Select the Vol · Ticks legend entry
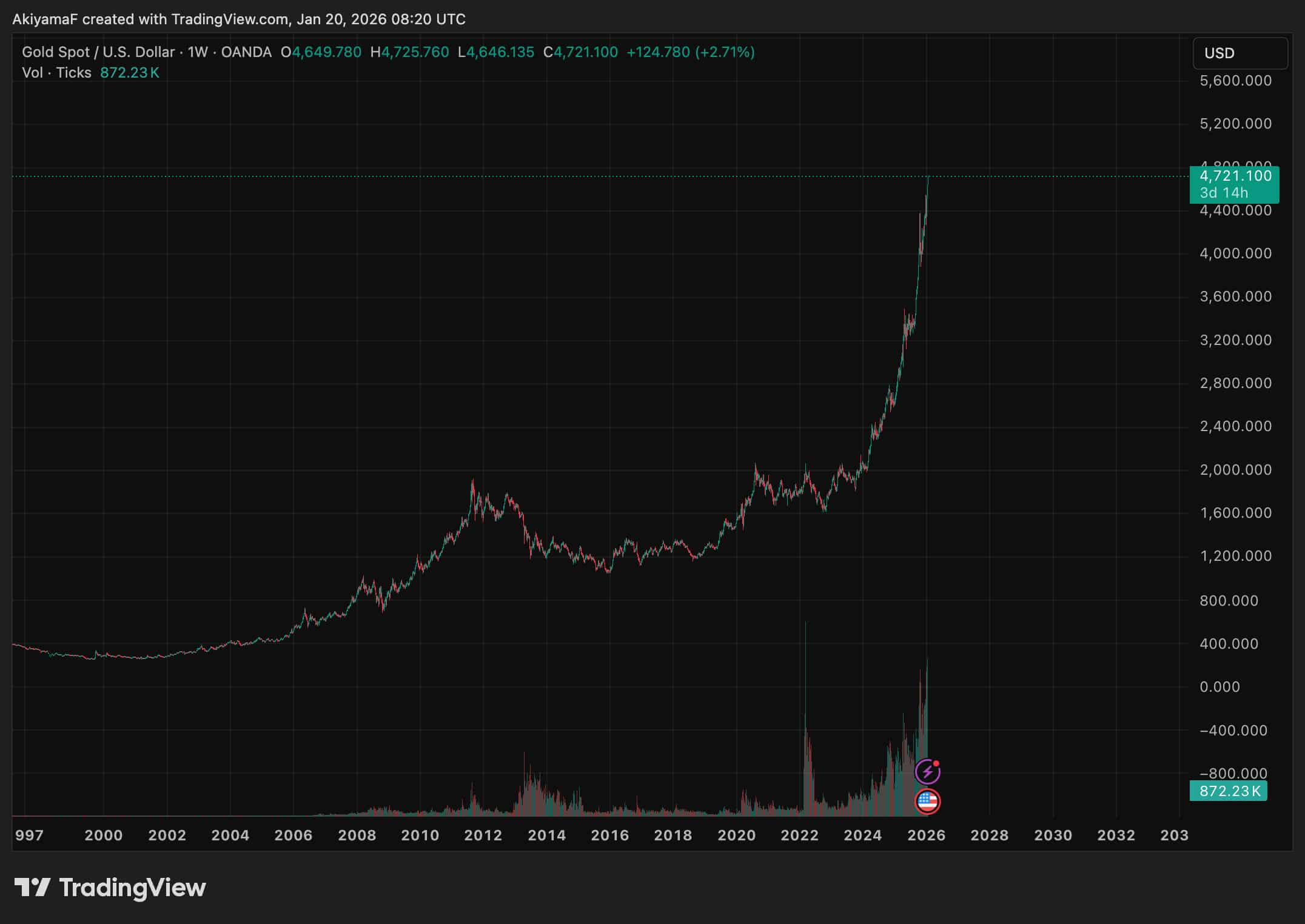This screenshot has height=924, width=1305. tap(56, 72)
